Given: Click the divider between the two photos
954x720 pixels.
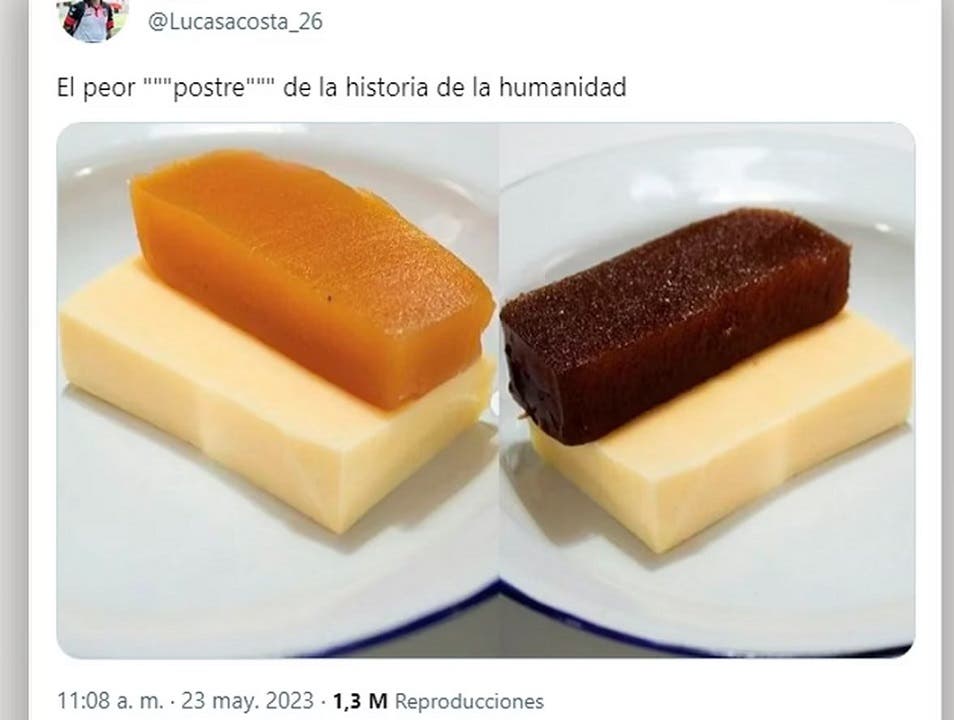Looking at the screenshot, I should pyautogui.click(x=500, y=390).
